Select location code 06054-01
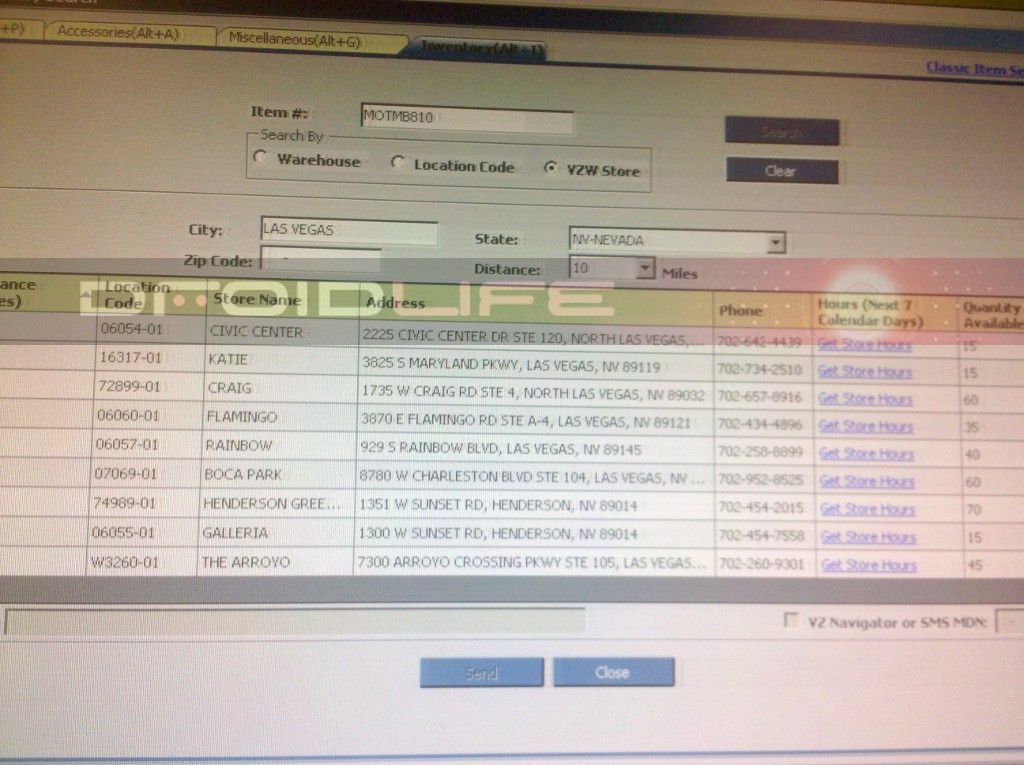The width and height of the screenshot is (1024, 765). [131, 329]
